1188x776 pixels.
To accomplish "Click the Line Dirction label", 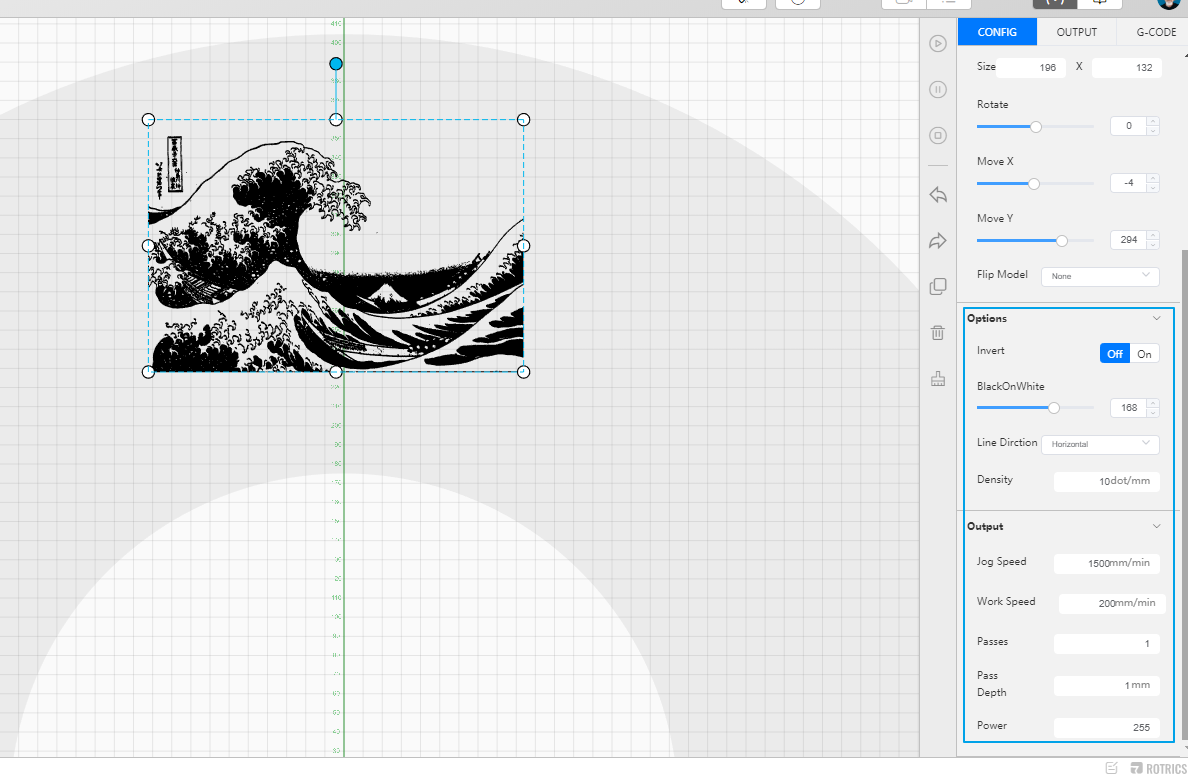I will click(1007, 443).
